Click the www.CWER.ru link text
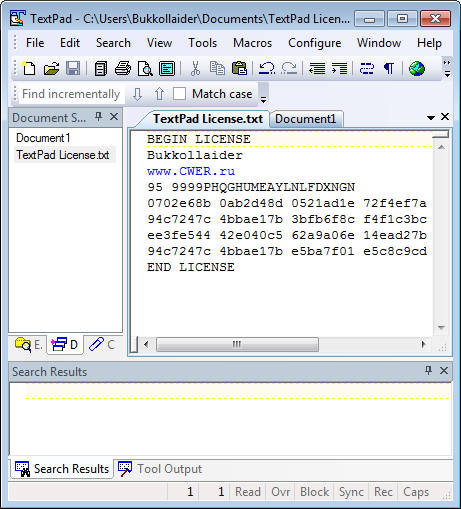 pyautogui.click(x=191, y=171)
